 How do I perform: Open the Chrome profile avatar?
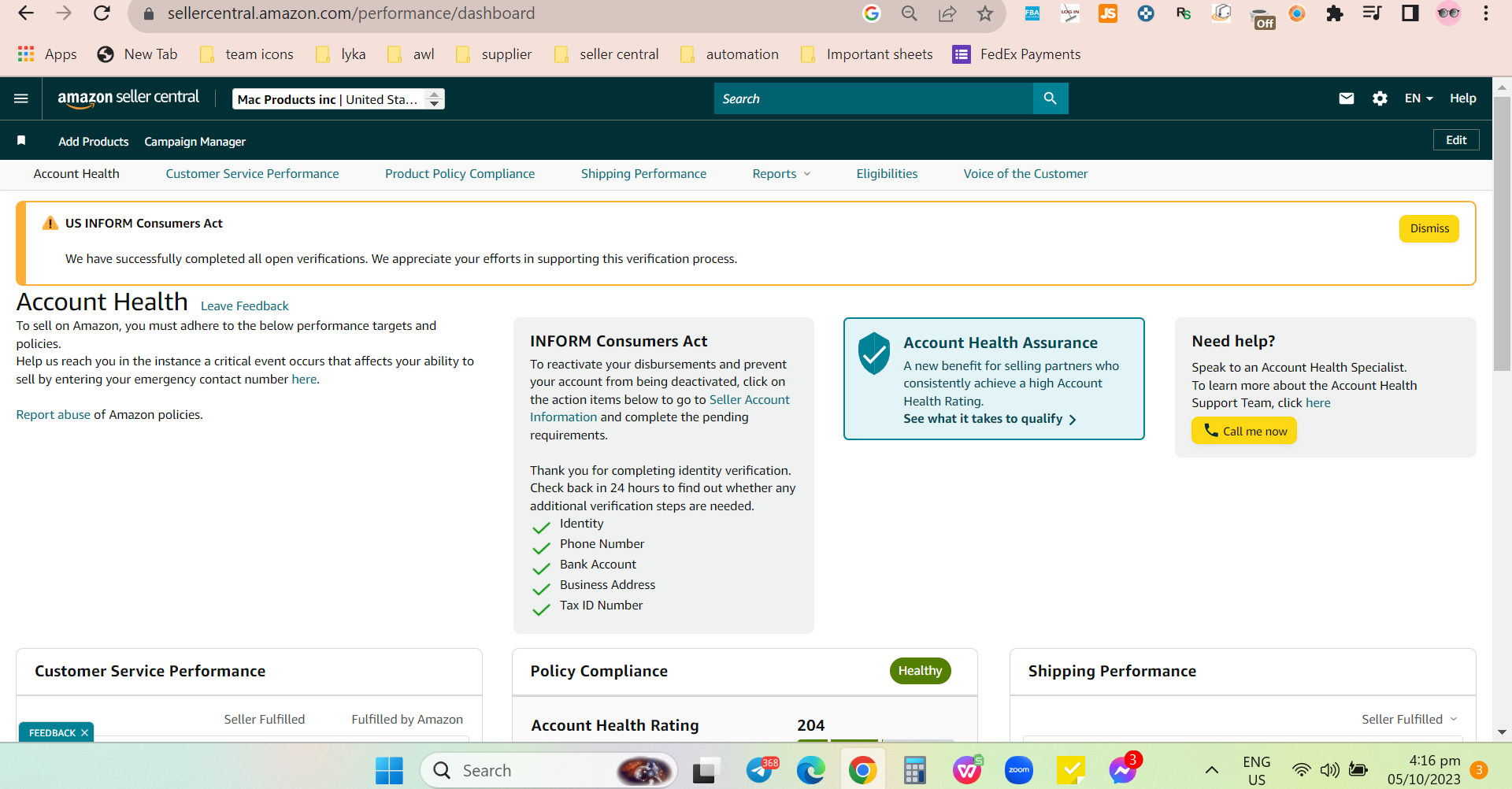tap(1448, 13)
